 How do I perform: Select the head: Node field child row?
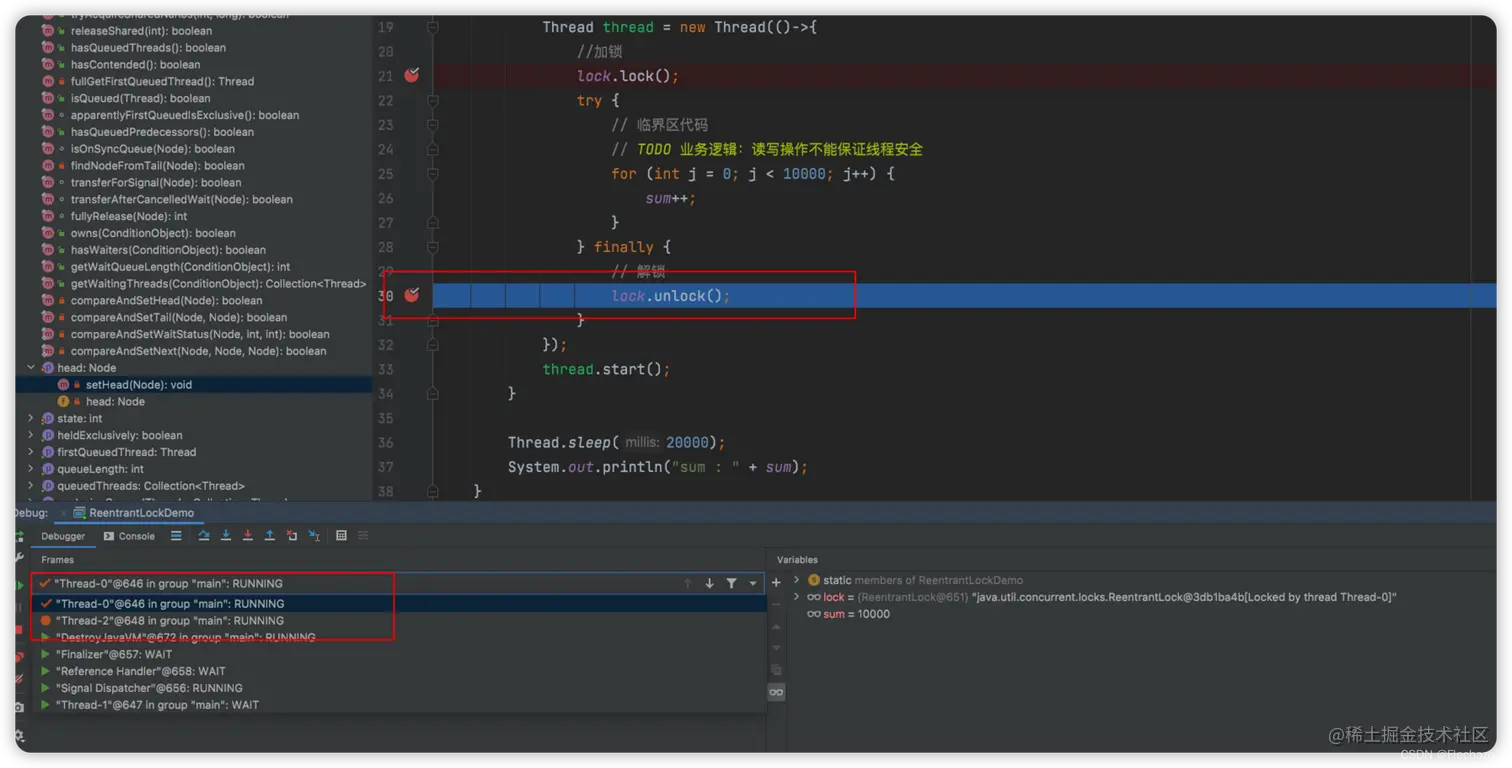(x=115, y=402)
